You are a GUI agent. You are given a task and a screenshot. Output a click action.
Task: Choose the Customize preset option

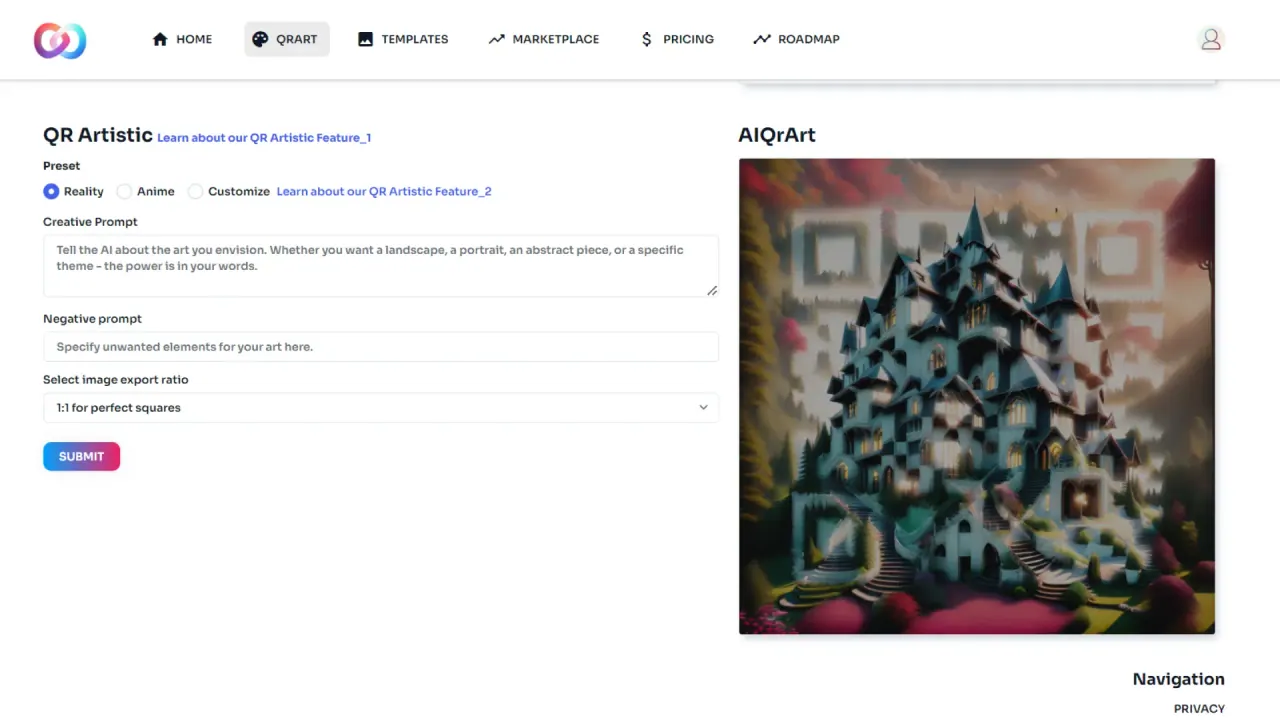click(195, 191)
